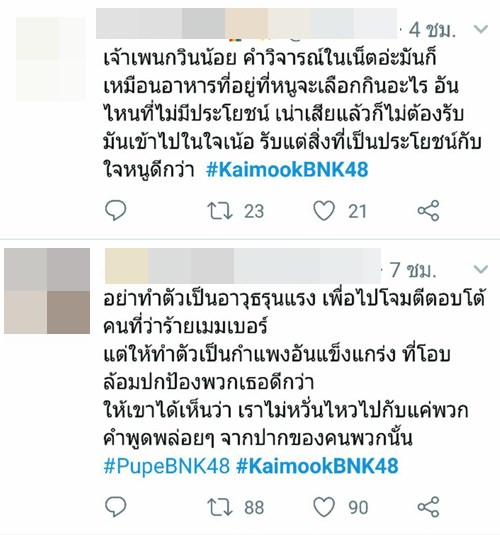Share the first tweet
This screenshot has width=500, height=535.
pos(428,211)
